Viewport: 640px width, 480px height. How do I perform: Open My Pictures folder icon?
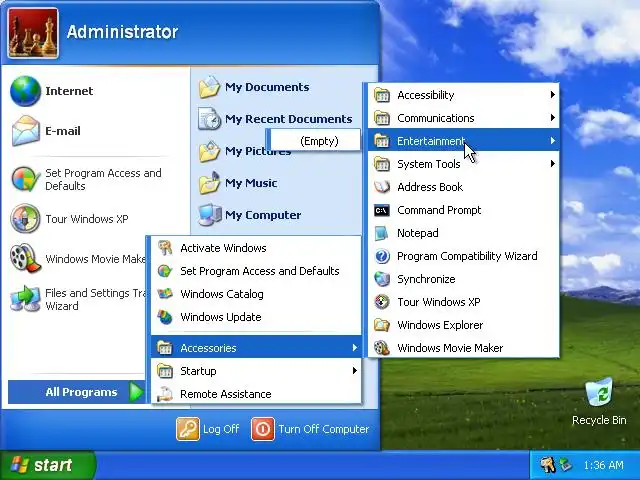209,151
